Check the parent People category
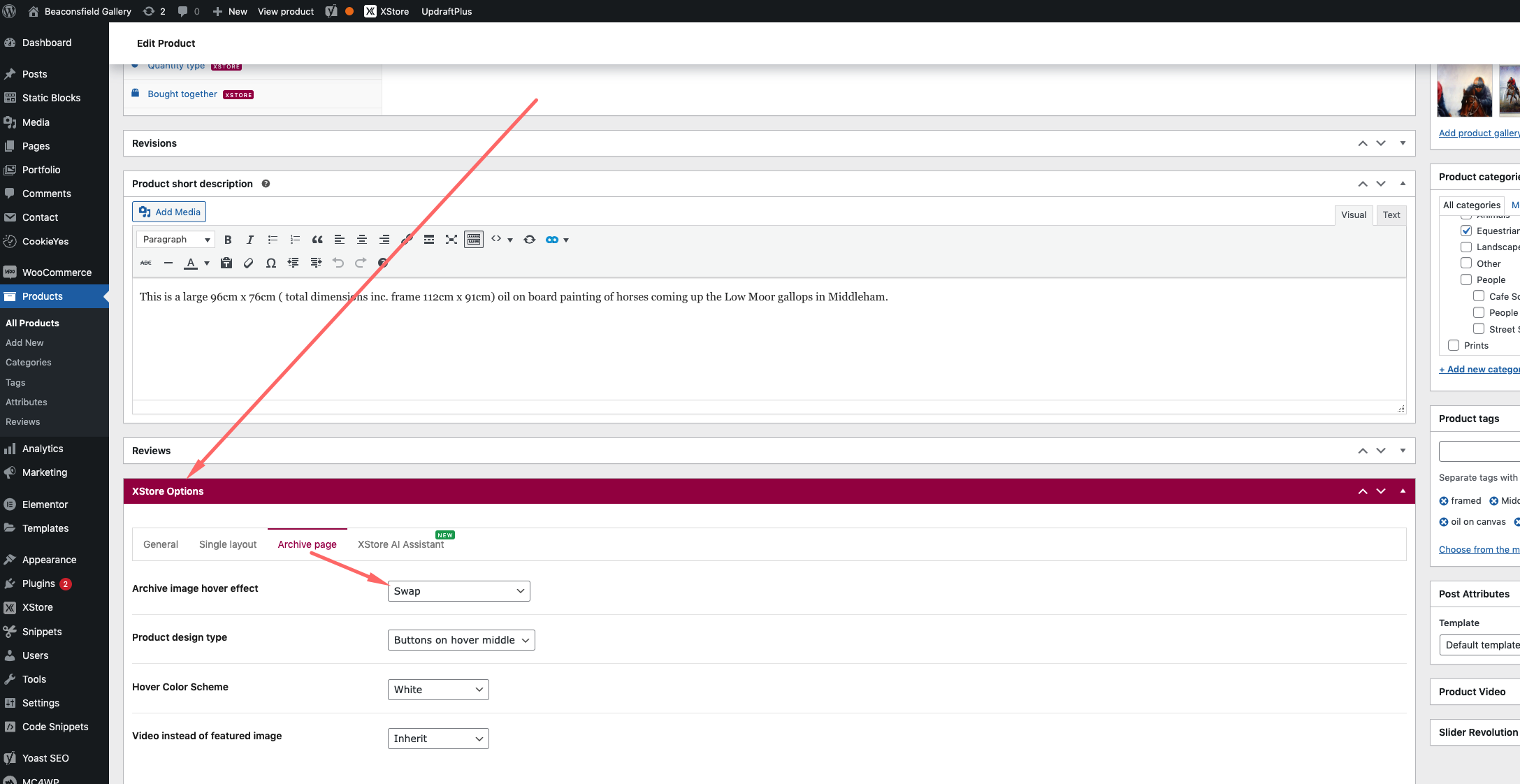The width and height of the screenshot is (1520, 784). click(x=1466, y=280)
